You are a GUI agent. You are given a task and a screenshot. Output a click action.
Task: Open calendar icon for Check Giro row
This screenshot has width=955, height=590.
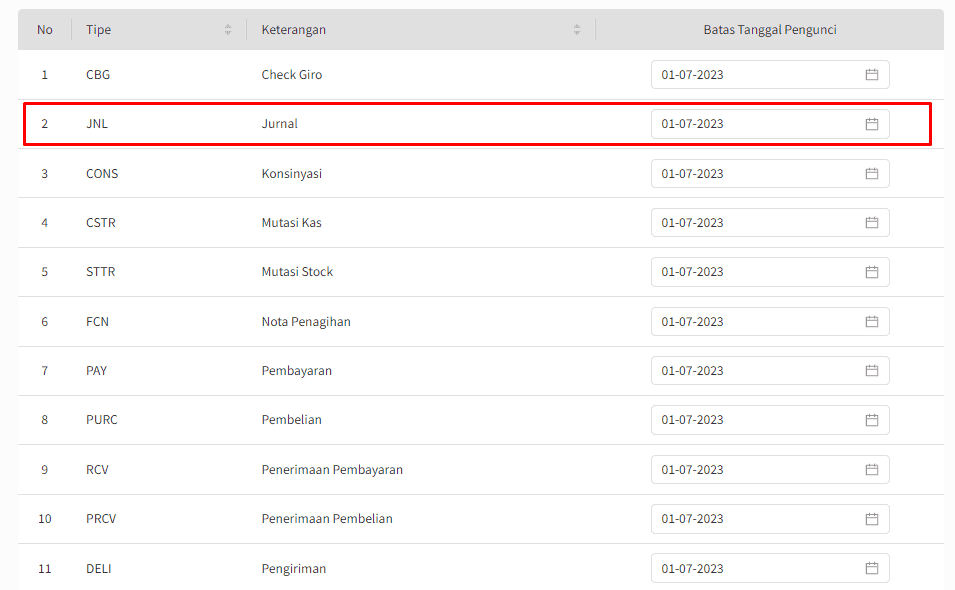871,75
